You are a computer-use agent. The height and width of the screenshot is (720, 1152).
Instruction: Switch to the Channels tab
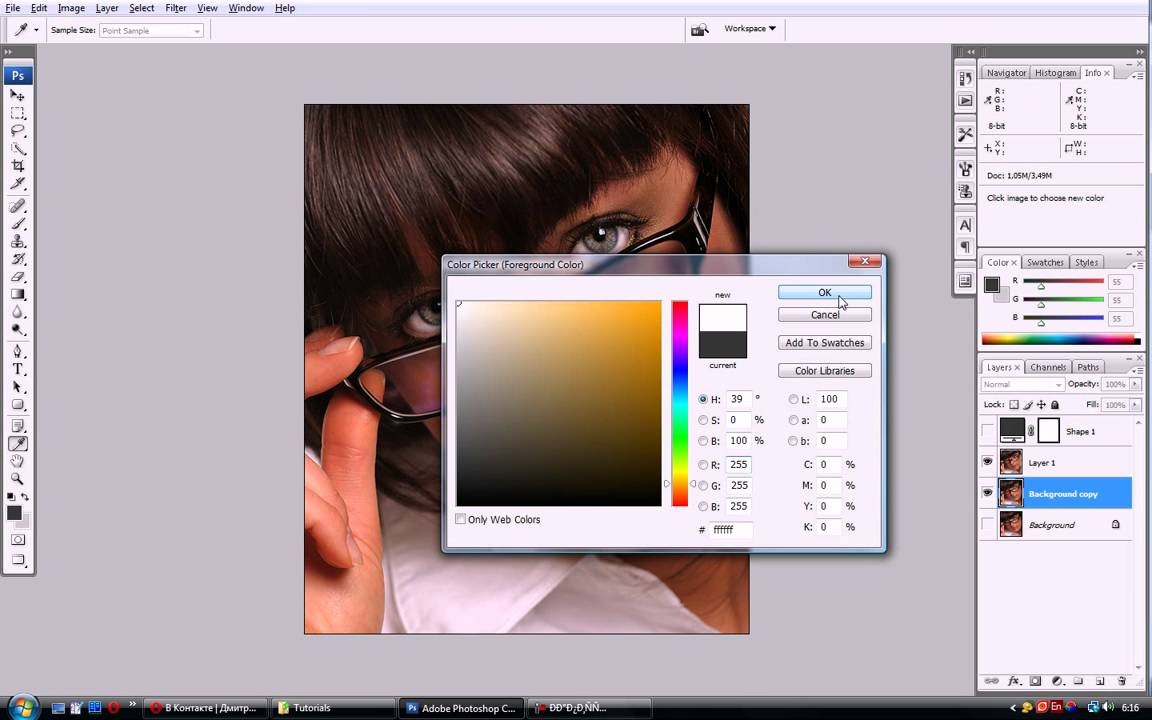coord(1048,367)
